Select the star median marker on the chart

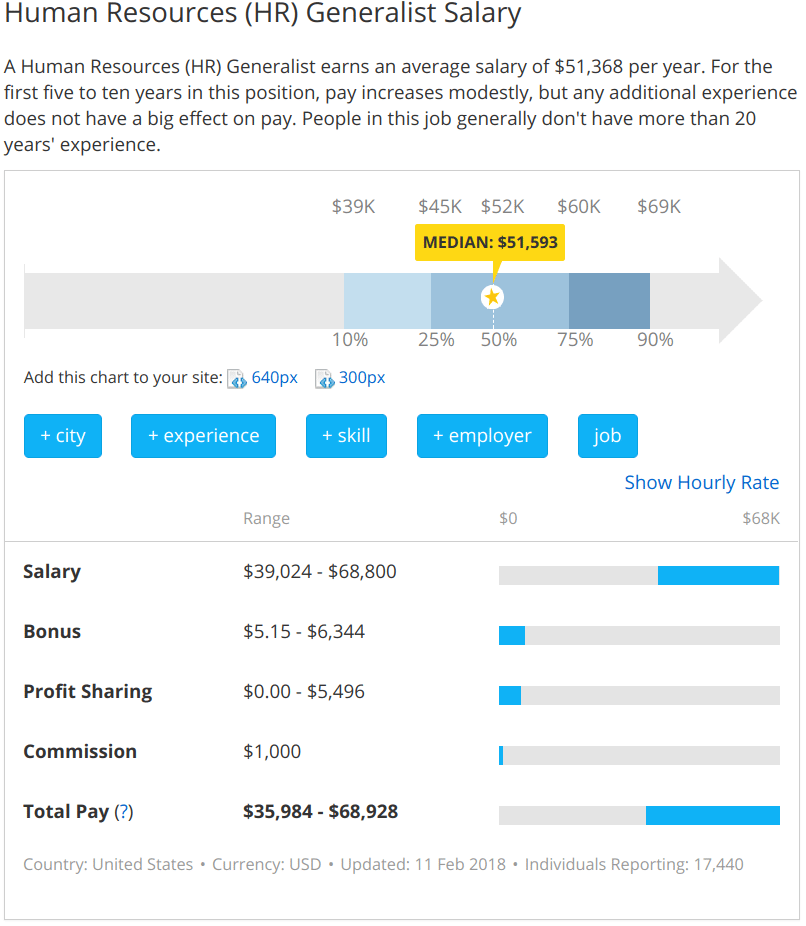(x=491, y=297)
